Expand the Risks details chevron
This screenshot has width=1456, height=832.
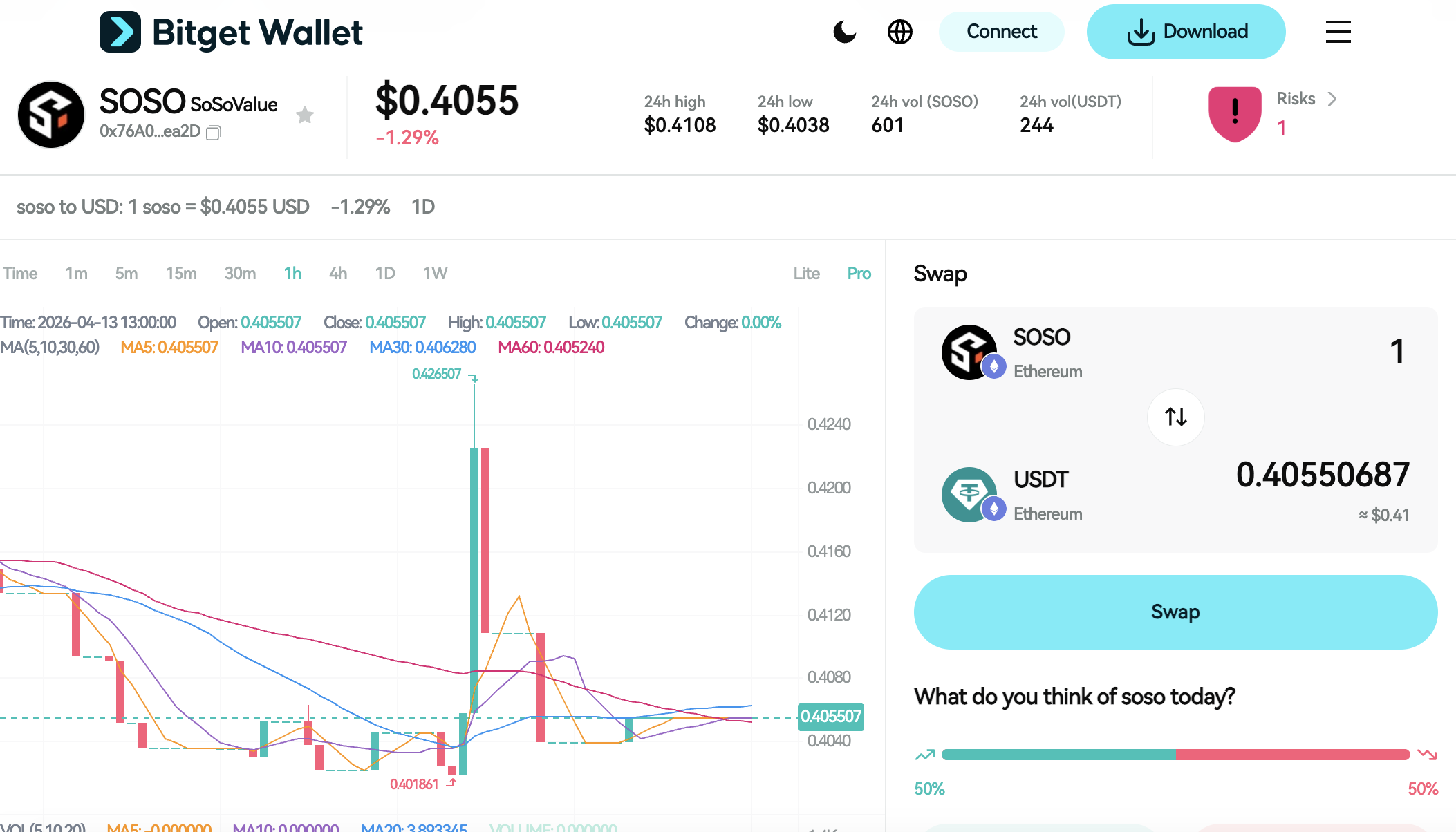(1333, 99)
